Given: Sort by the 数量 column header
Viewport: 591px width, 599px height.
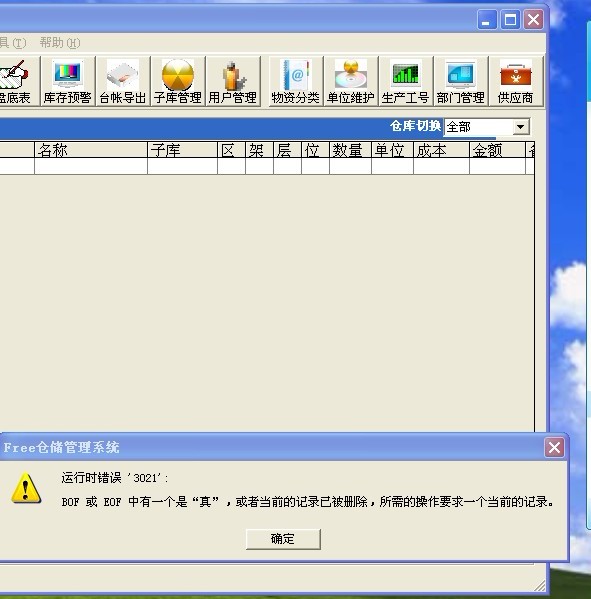Looking at the screenshot, I should (350, 150).
